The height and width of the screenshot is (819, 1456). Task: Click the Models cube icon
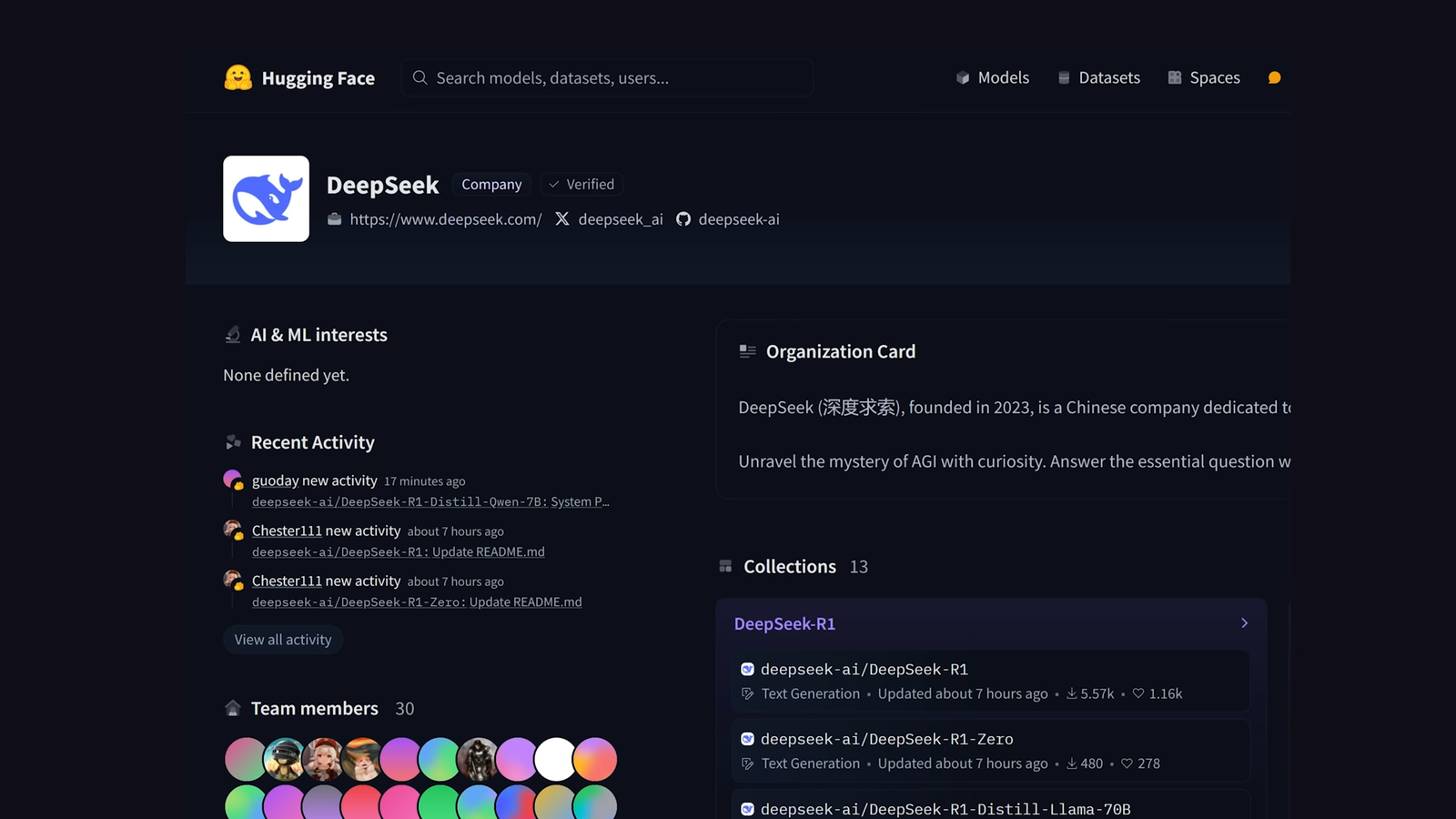tap(963, 77)
